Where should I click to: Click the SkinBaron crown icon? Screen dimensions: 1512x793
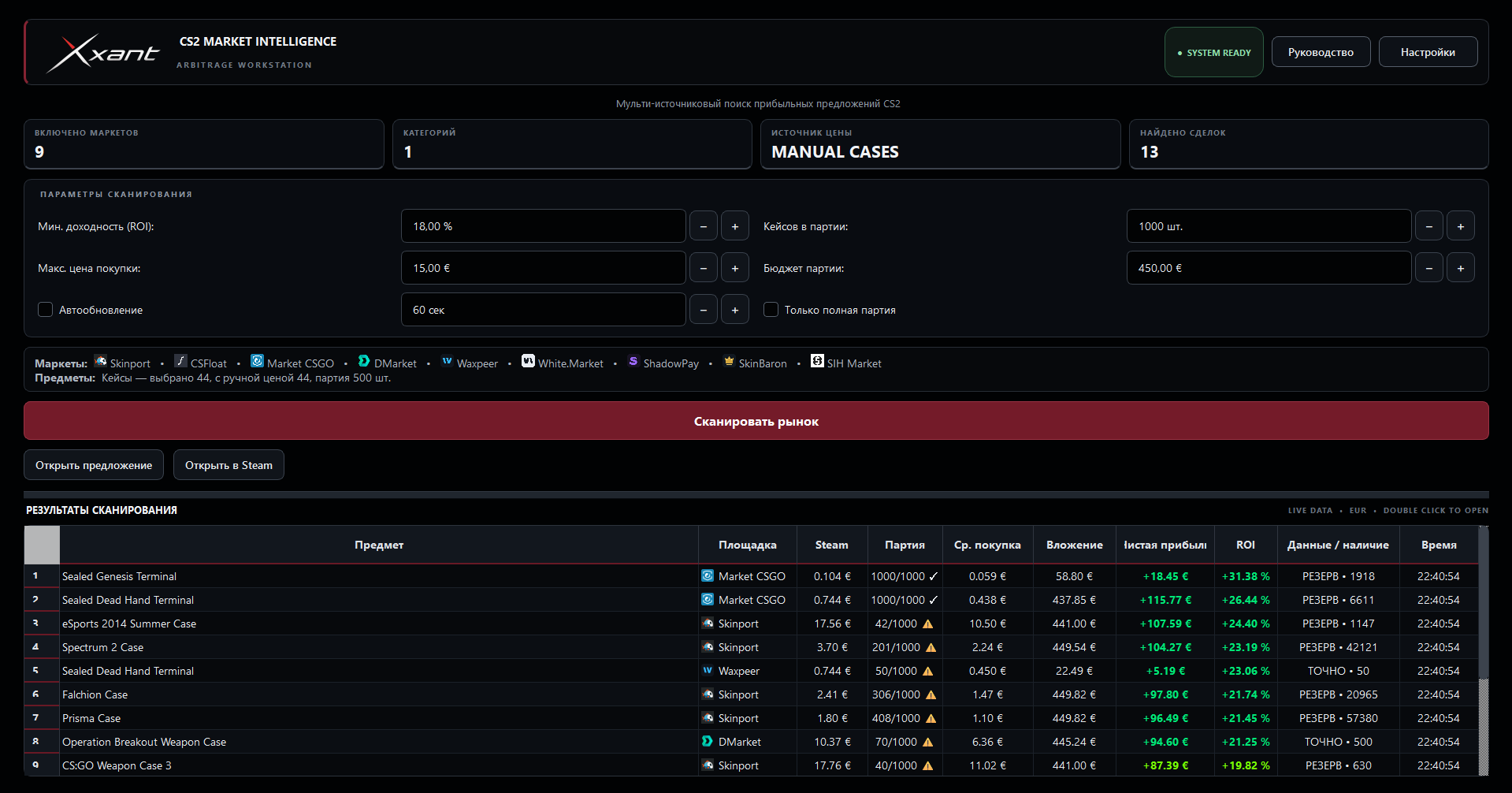click(729, 361)
